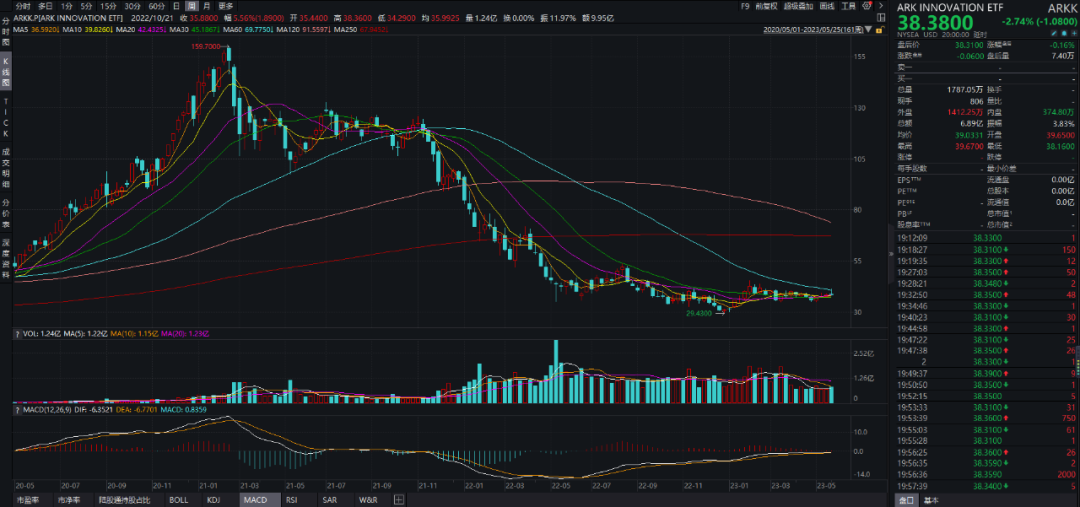Viewport: 1080px width, 507px height.
Task: Click the MA5 value label
Action: click(37, 30)
